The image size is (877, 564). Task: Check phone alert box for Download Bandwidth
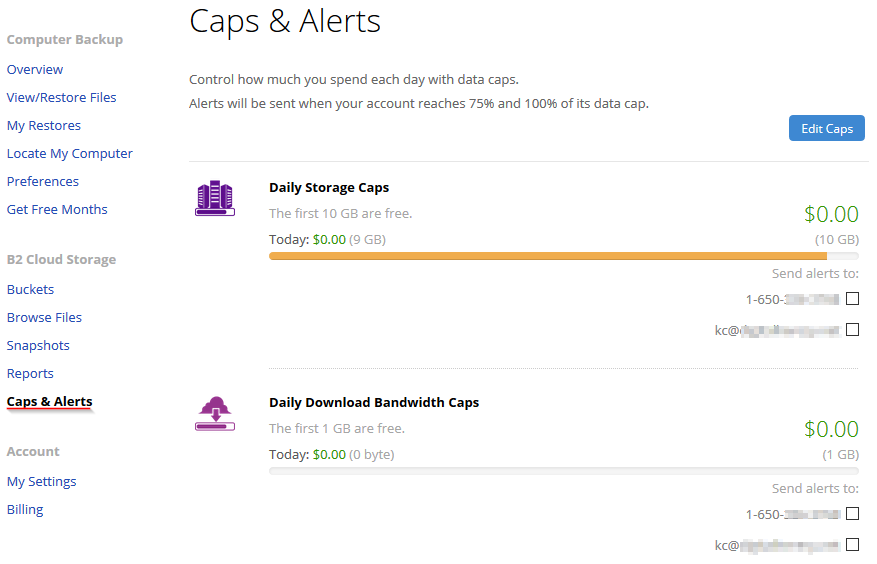point(852,514)
